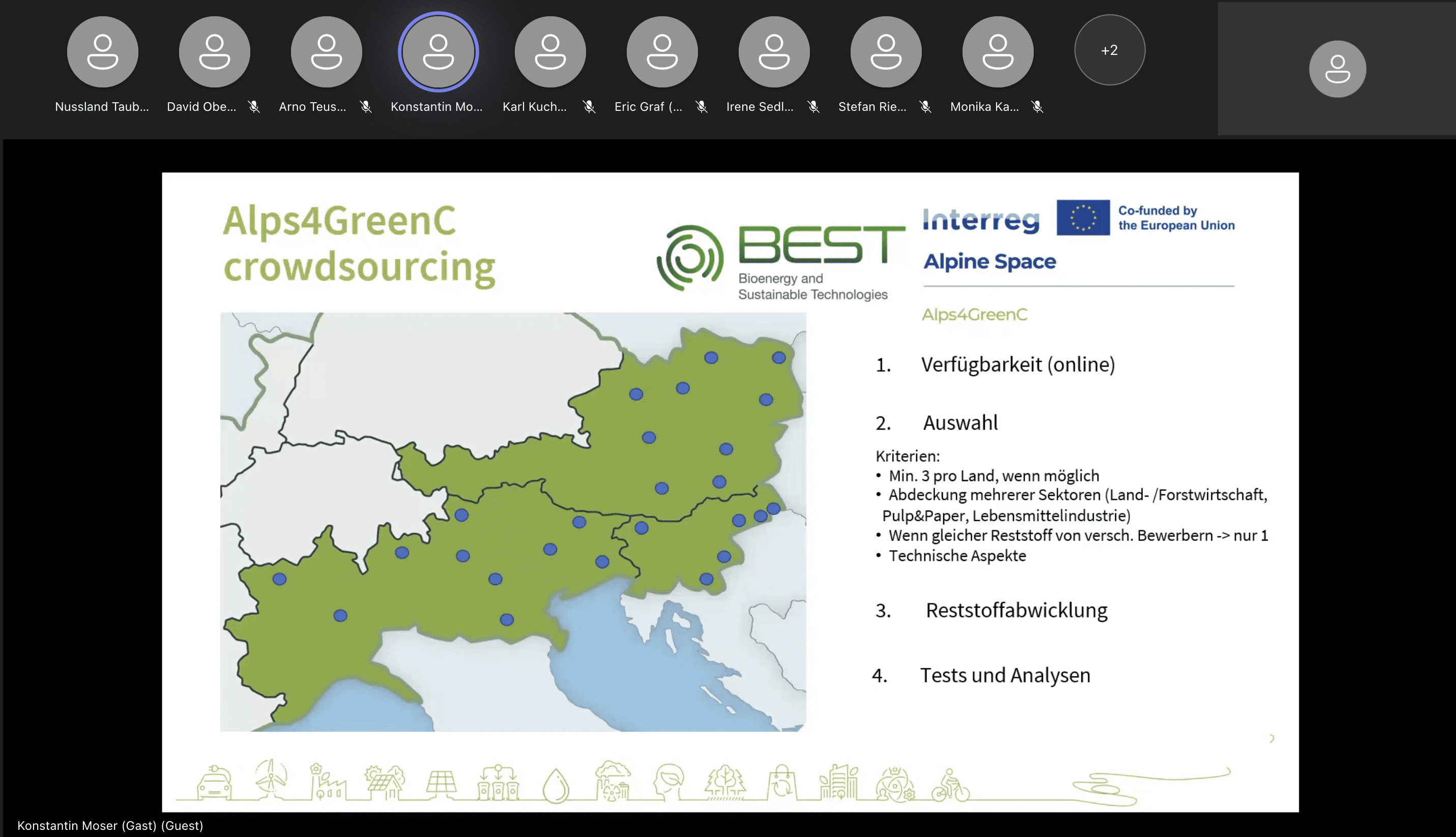Click the wind turbine icon in slide footer
This screenshot has height=837, width=1456.
point(271,779)
